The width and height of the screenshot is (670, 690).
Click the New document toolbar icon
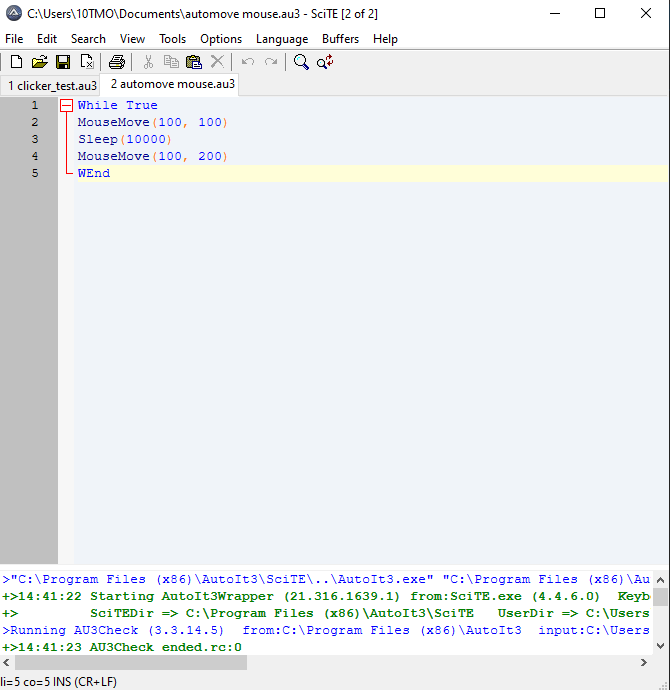point(16,62)
